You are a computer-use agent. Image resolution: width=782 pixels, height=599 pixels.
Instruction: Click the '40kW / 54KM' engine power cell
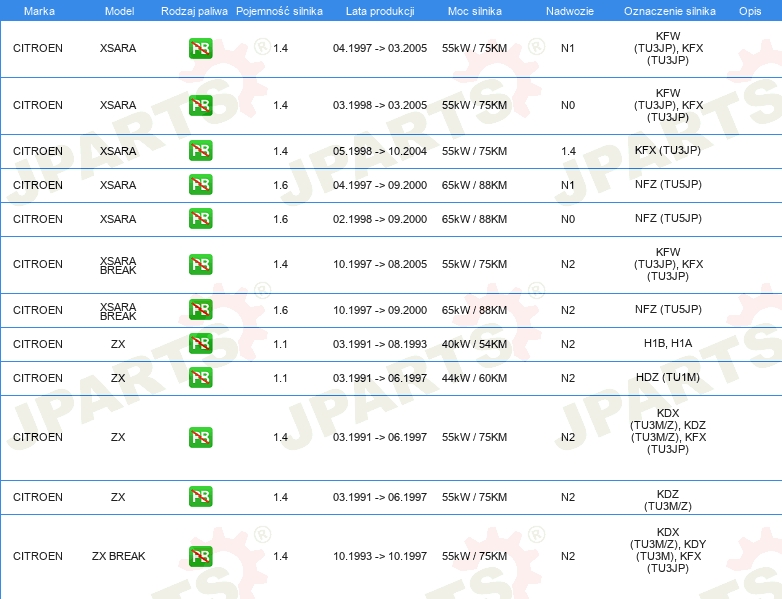click(x=474, y=344)
